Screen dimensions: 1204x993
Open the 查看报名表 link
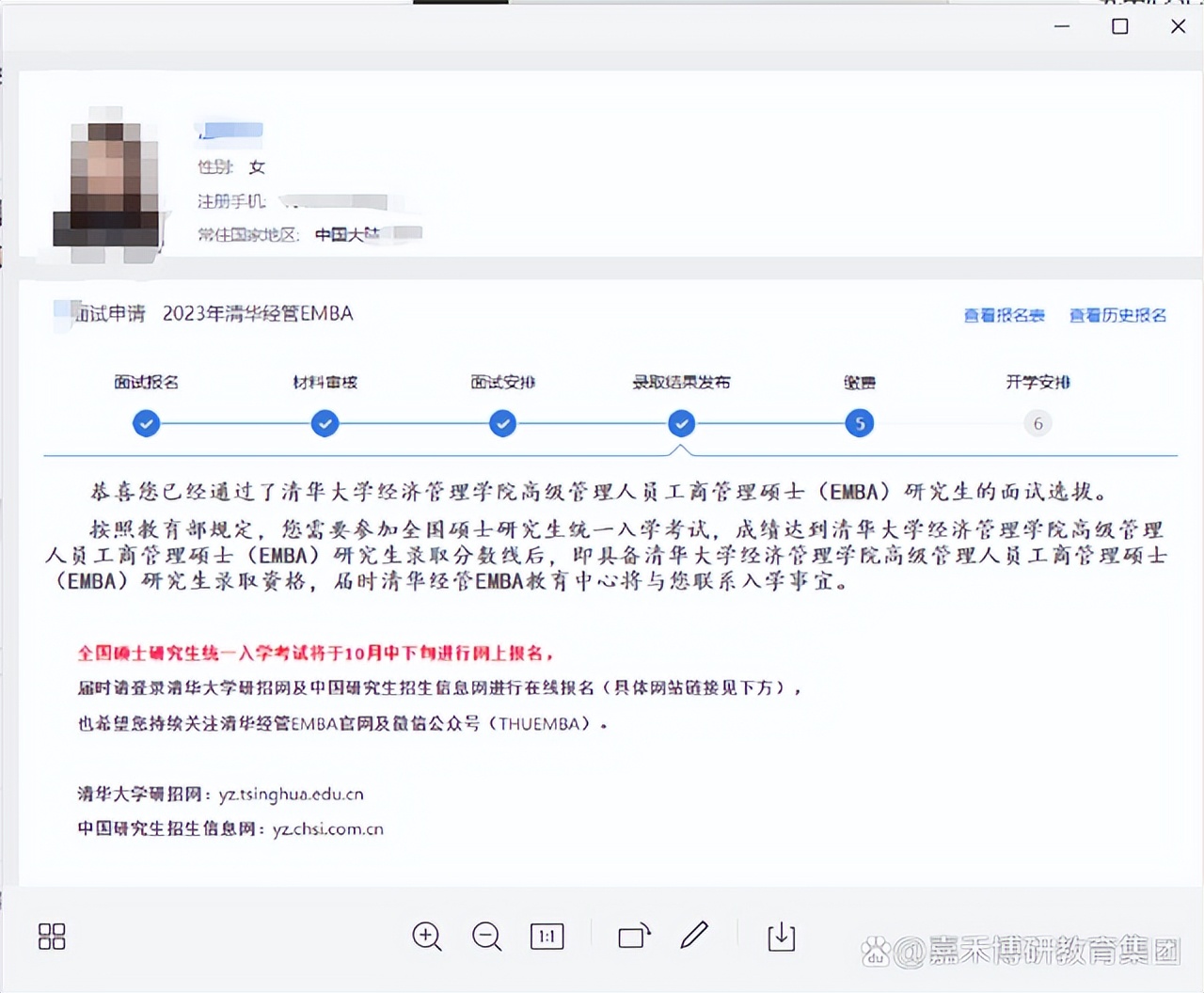pyautogui.click(x=1003, y=316)
